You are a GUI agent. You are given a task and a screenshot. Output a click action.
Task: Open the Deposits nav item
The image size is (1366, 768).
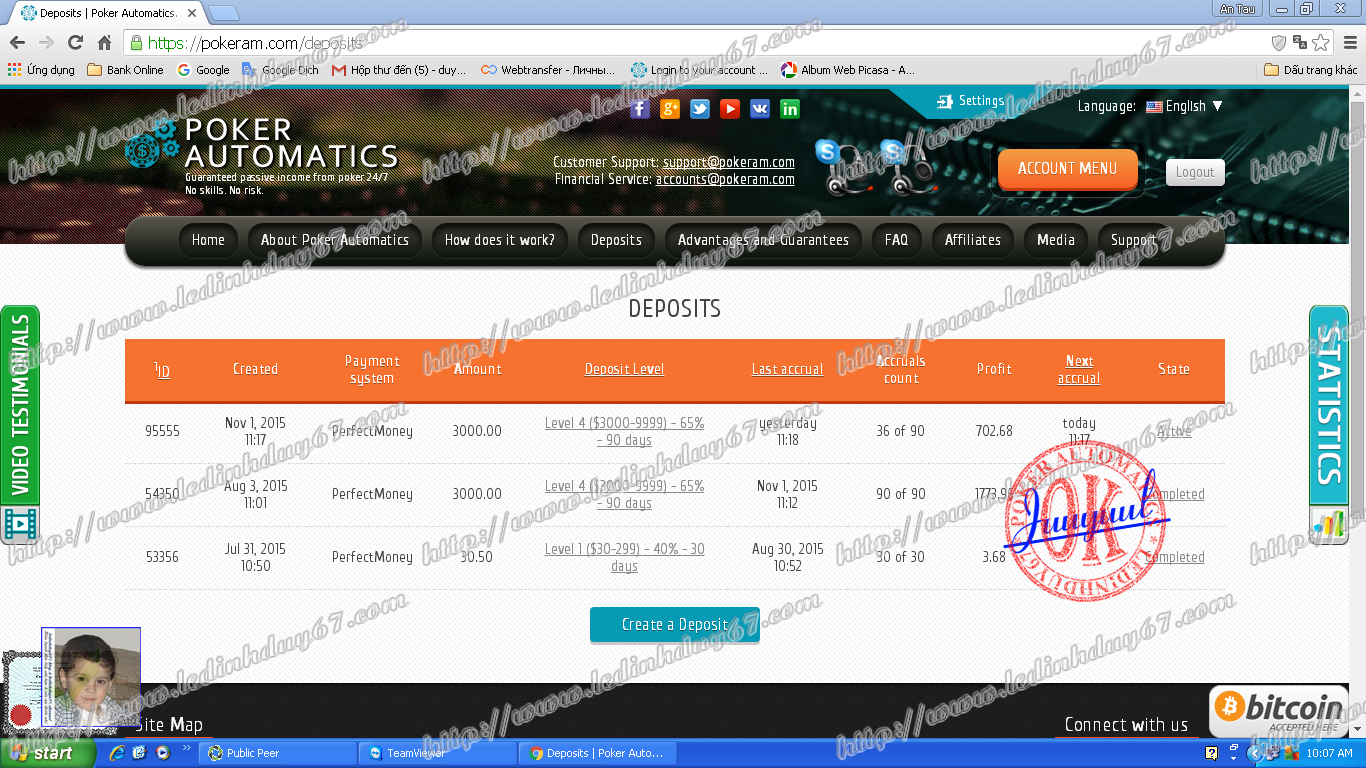point(616,240)
